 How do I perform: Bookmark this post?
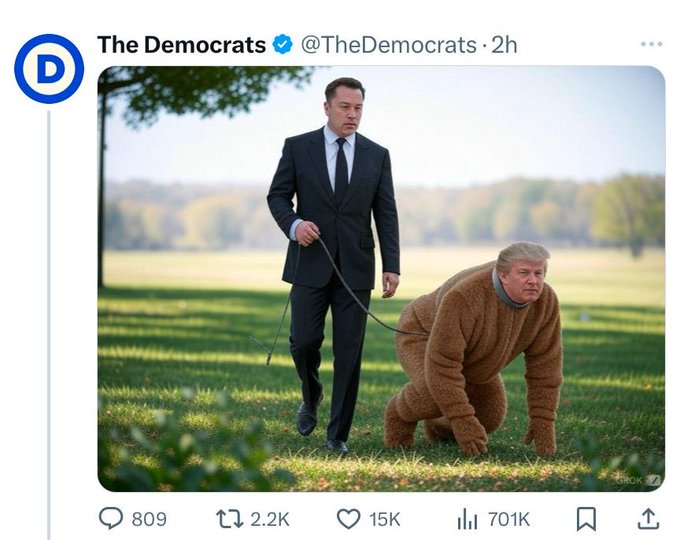click(587, 518)
